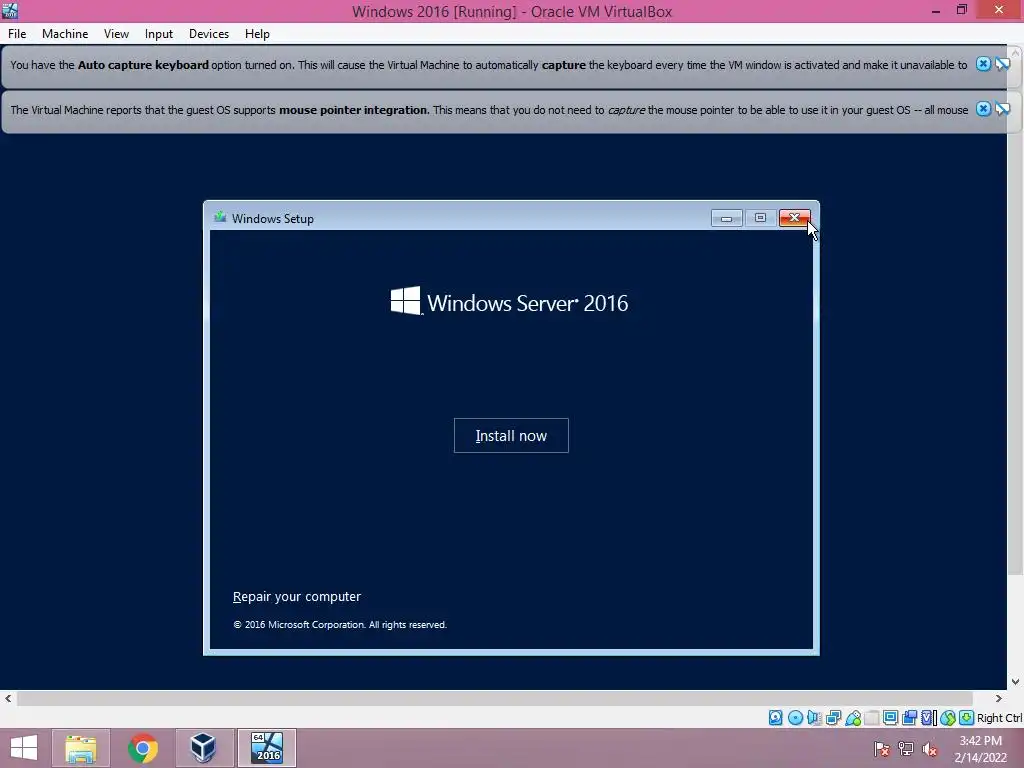Image resolution: width=1024 pixels, height=768 pixels.
Task: Click the horizontal scrollbar track
Action: coord(495,698)
